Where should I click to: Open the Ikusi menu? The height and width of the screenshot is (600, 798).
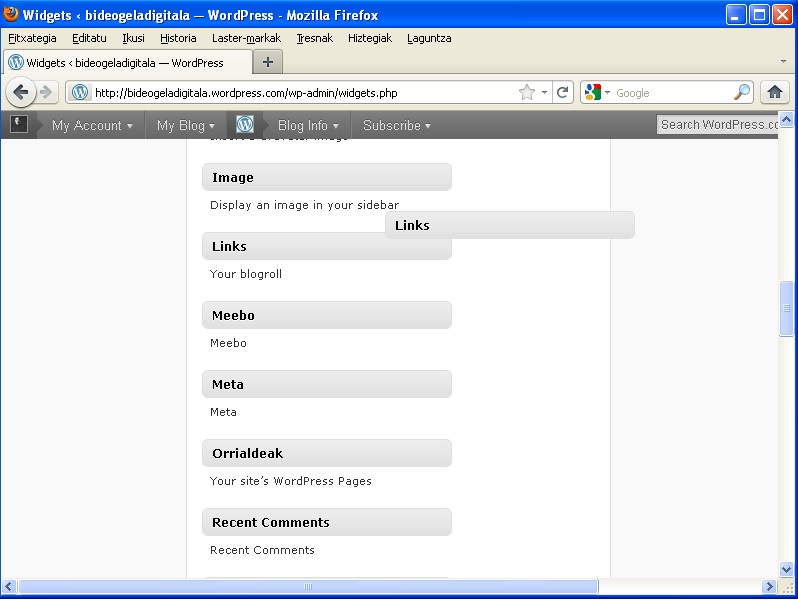click(133, 38)
